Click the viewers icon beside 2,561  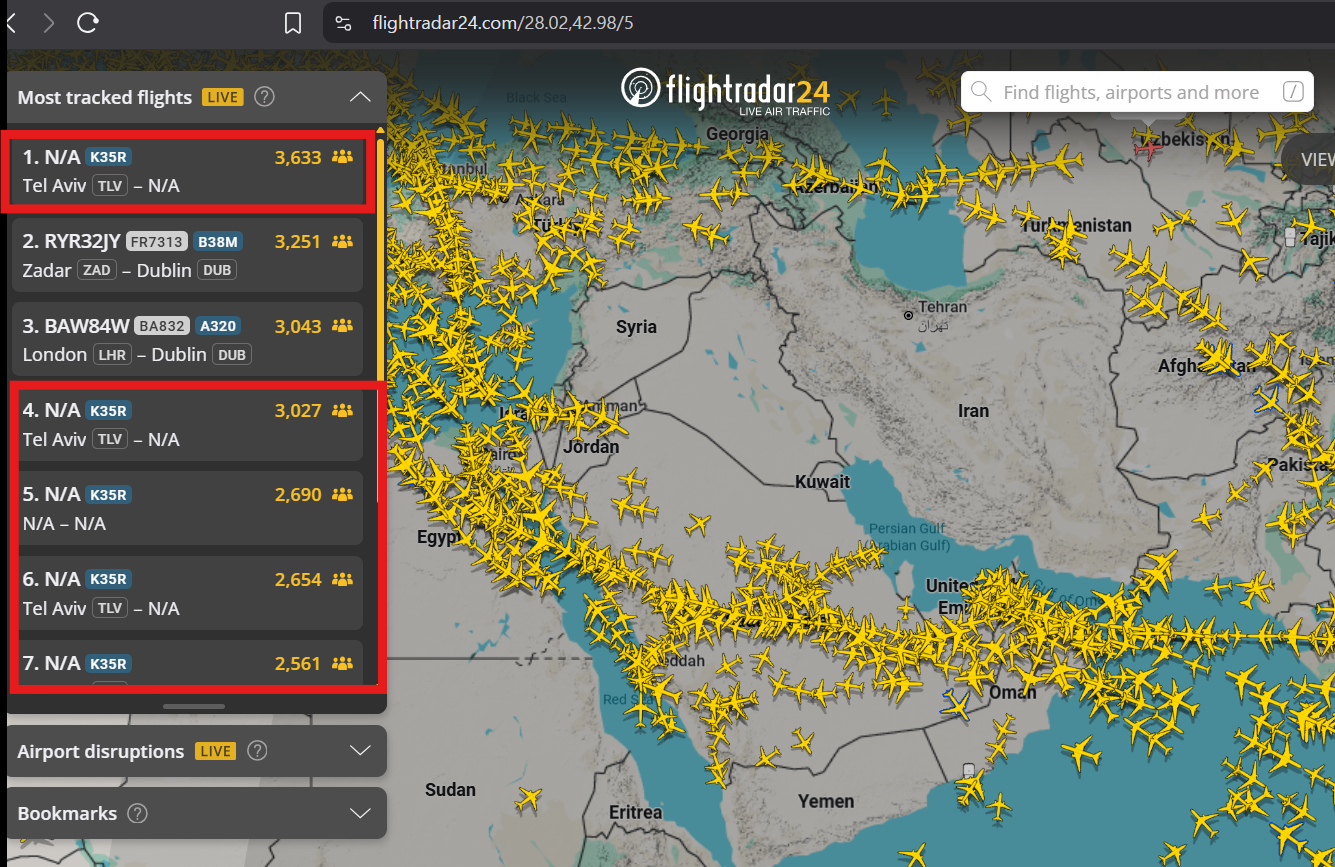(x=343, y=663)
